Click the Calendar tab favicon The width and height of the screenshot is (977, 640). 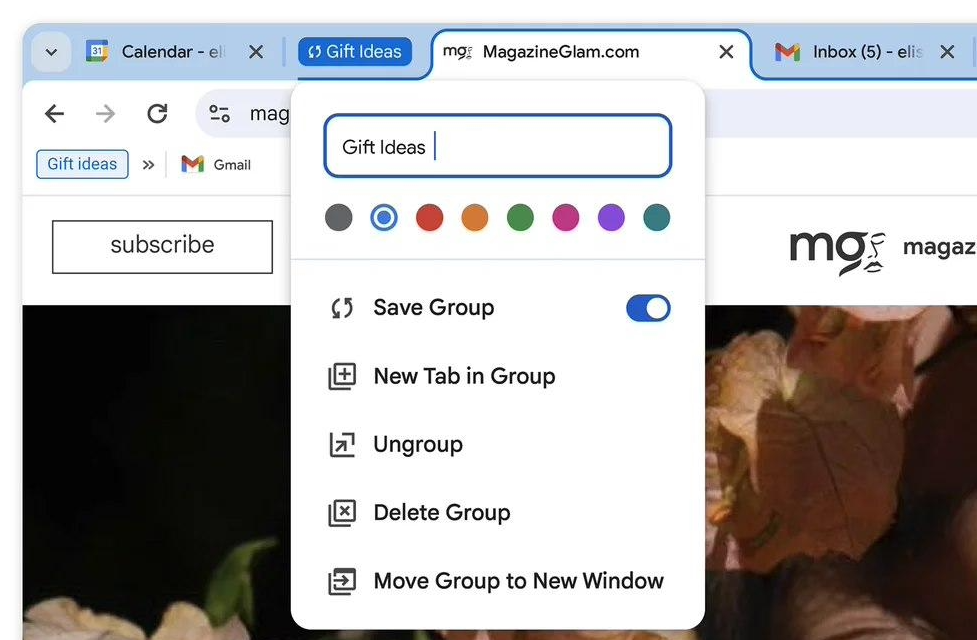pyautogui.click(x=97, y=51)
